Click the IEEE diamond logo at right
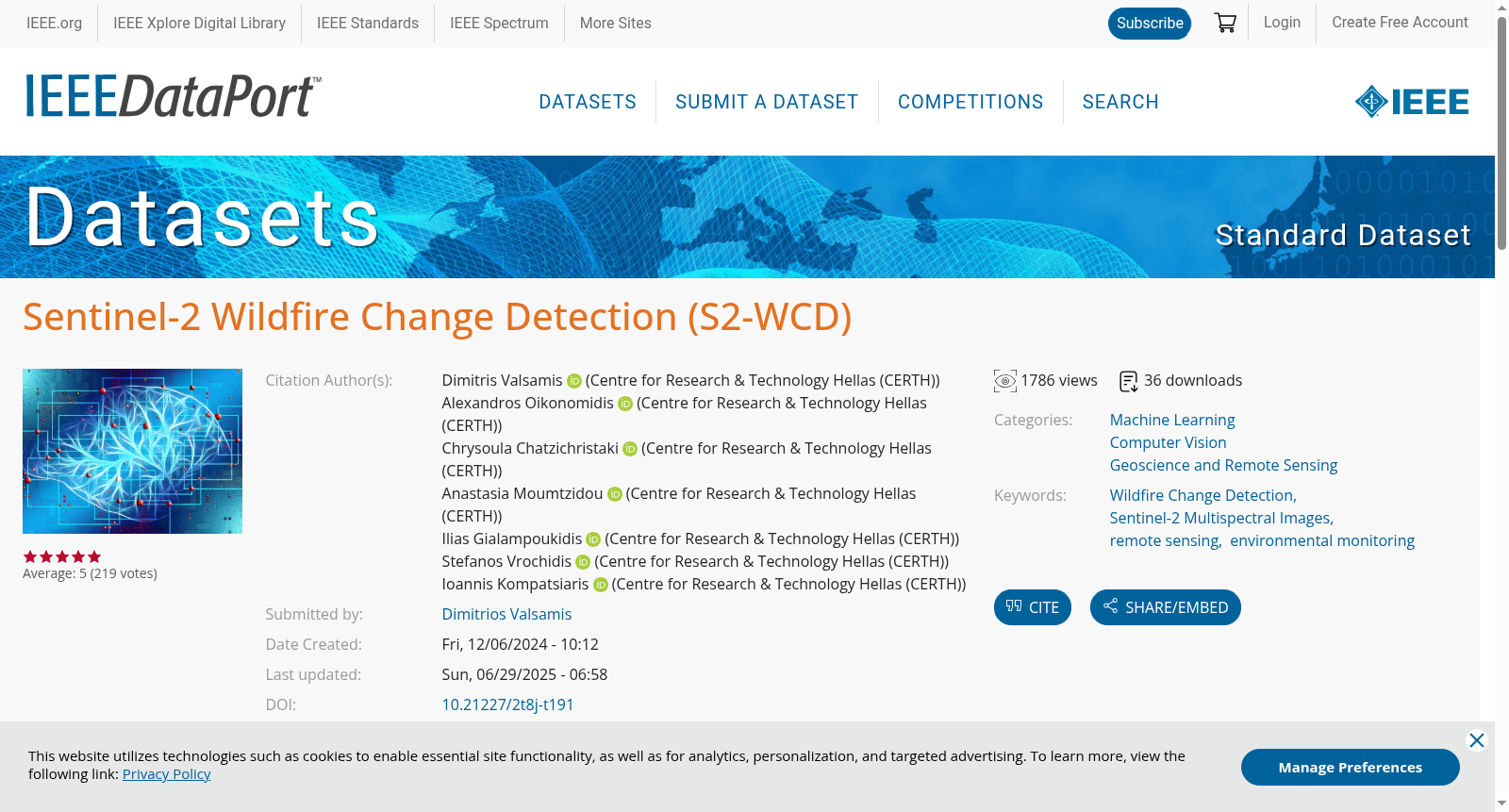 1412,102
